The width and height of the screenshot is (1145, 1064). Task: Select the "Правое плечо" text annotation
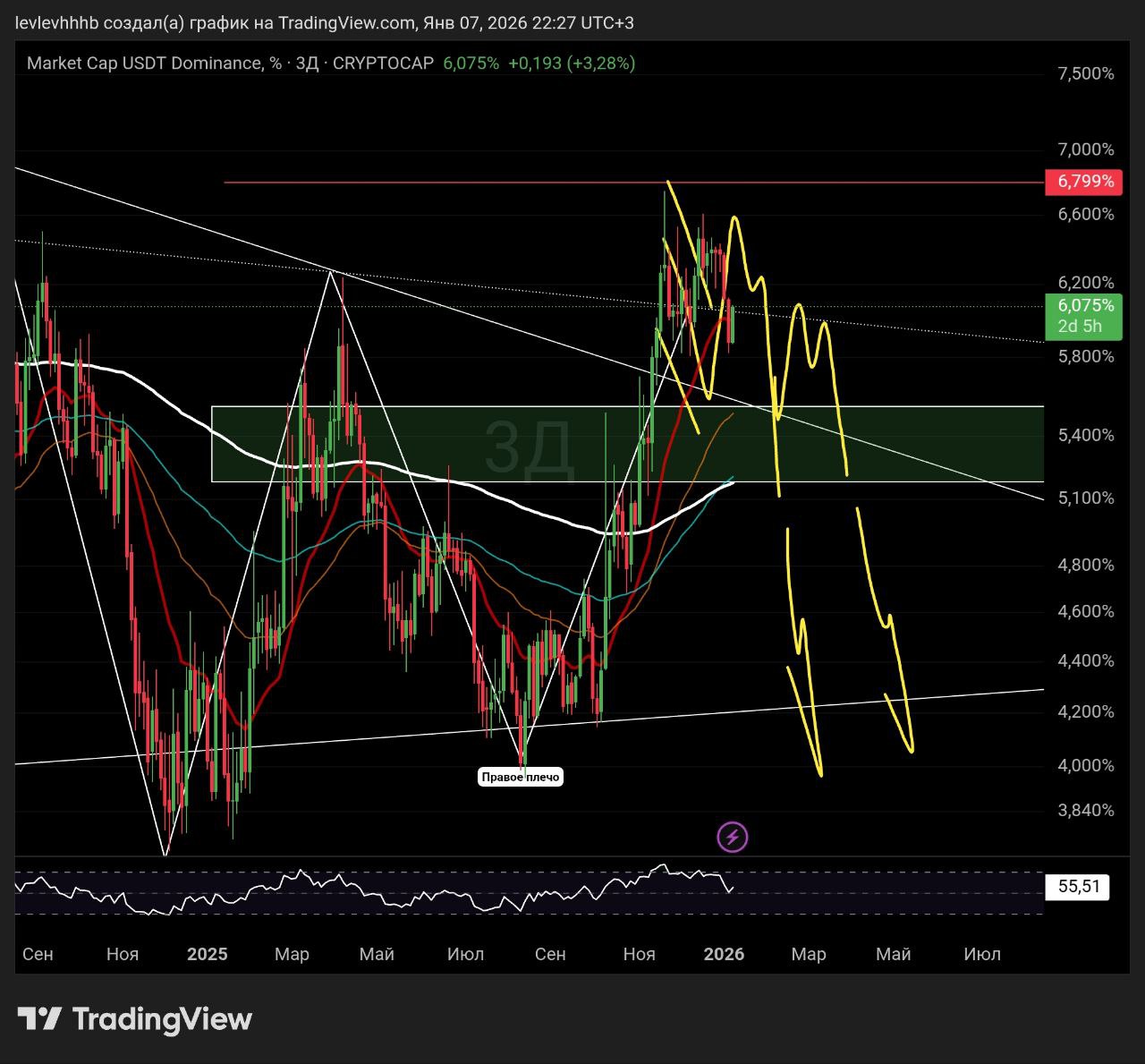point(521,777)
